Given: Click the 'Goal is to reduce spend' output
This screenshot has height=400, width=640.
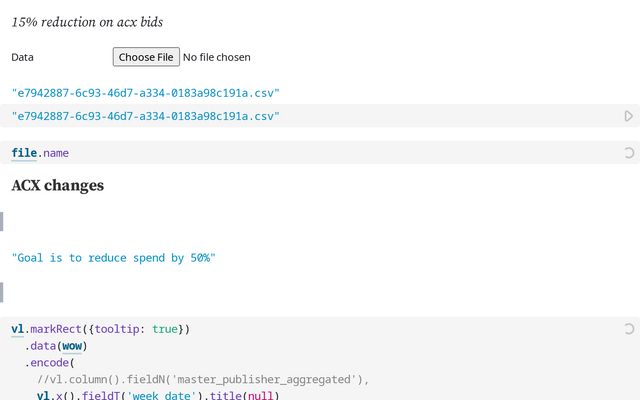Looking at the screenshot, I should (x=113, y=258).
